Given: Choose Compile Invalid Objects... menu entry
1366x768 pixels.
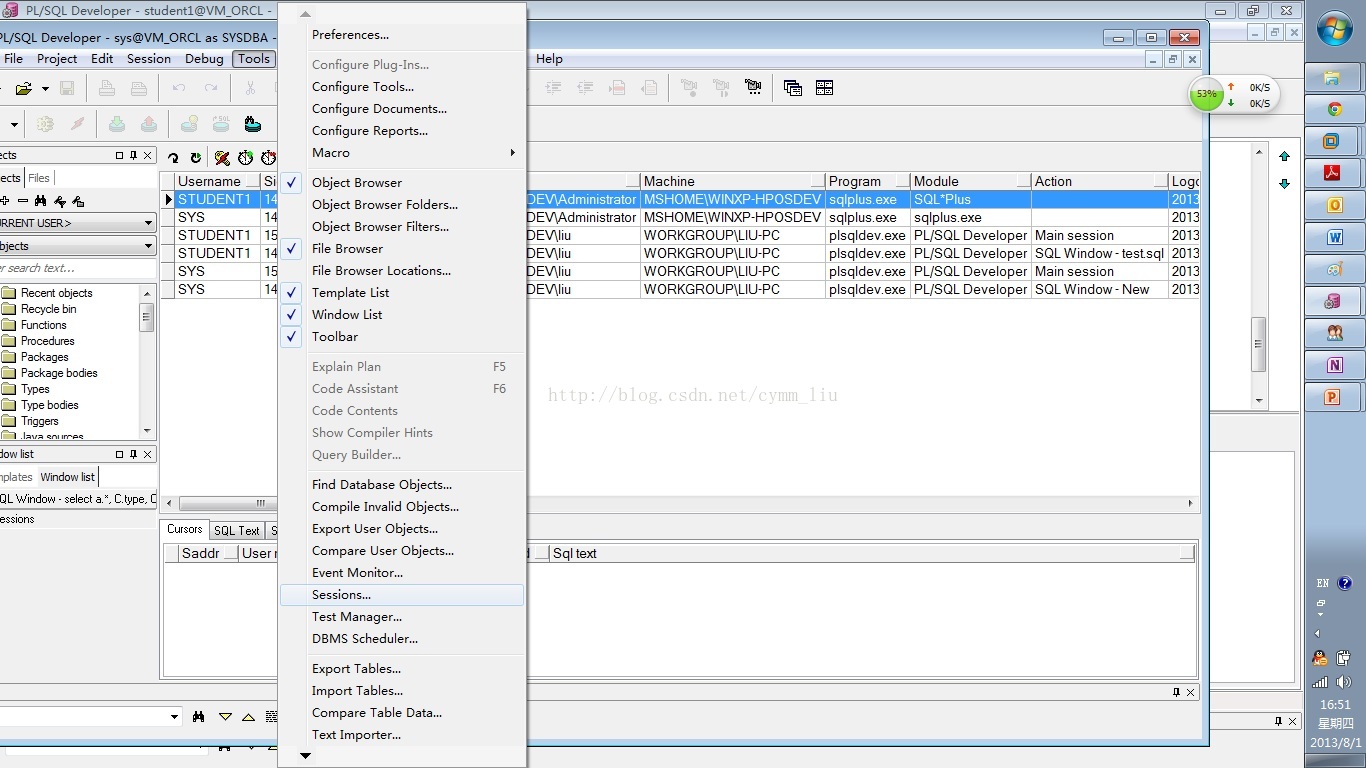Looking at the screenshot, I should [402, 507].
